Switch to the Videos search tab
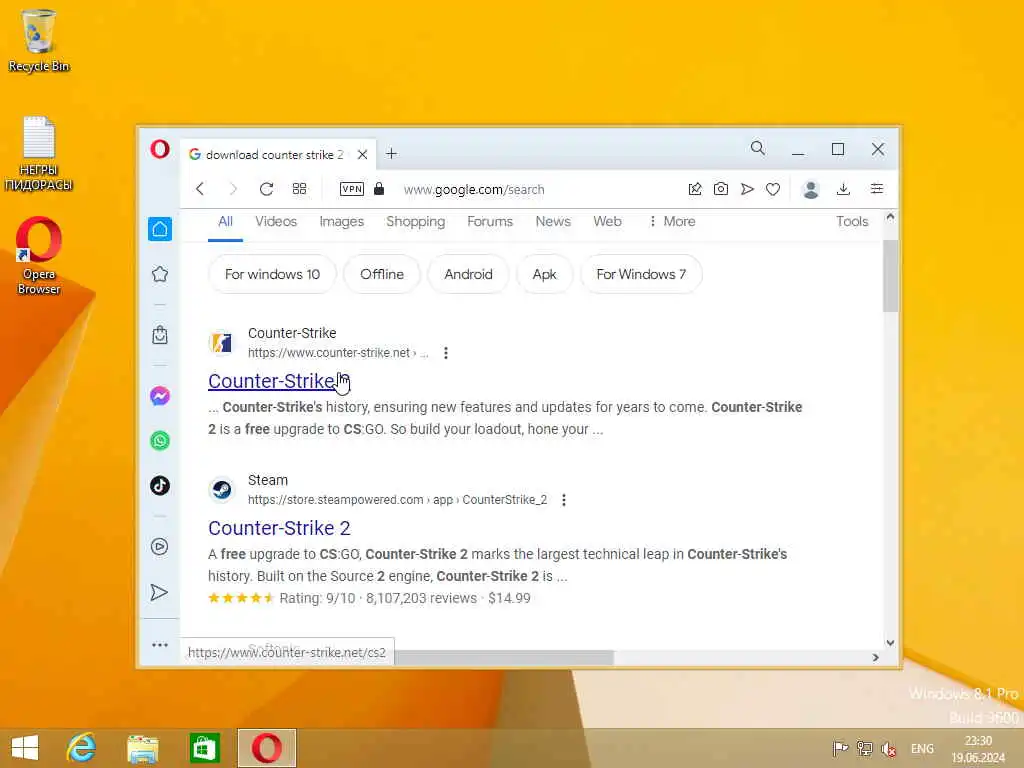Viewport: 1024px width, 768px height. (x=276, y=221)
